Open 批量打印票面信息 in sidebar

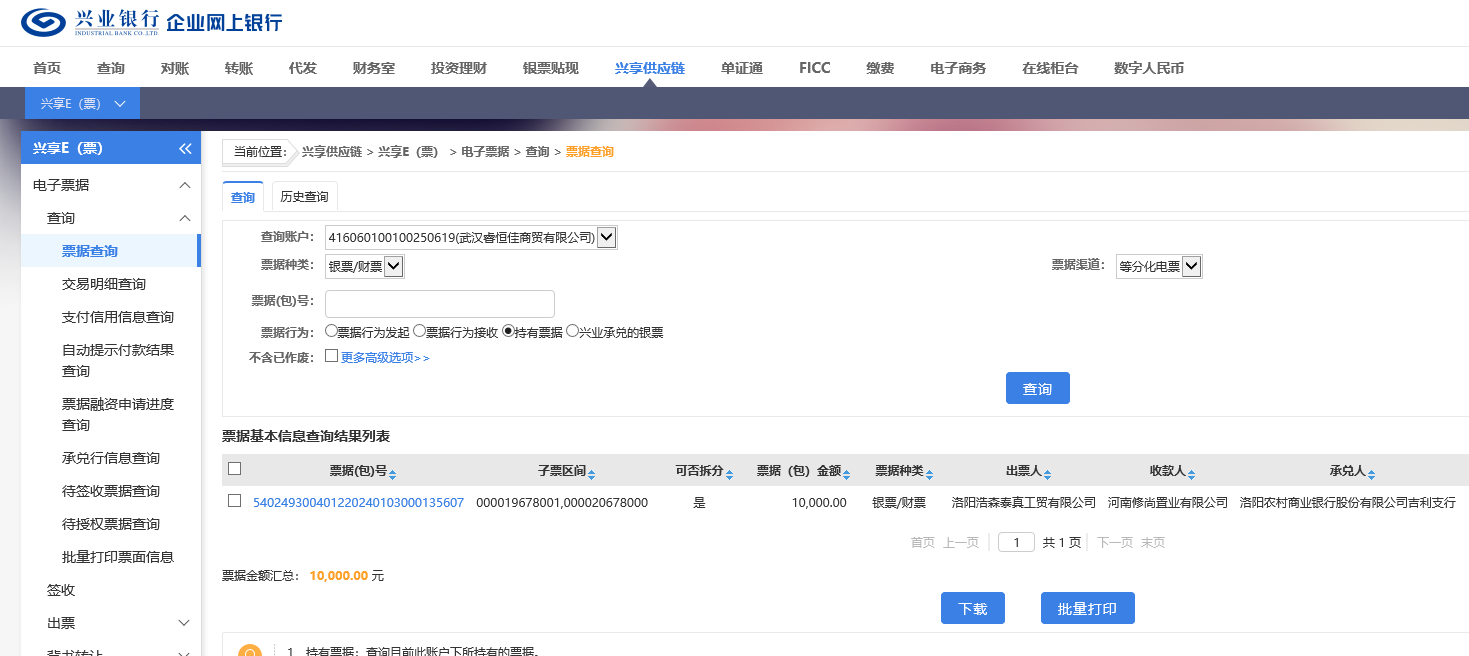(x=118, y=557)
